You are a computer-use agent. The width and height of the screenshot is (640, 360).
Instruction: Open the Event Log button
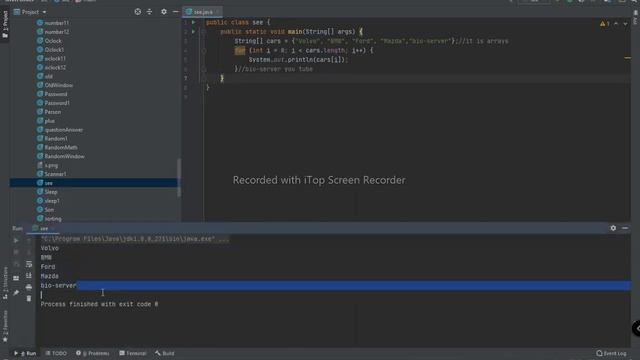[x=611, y=353]
